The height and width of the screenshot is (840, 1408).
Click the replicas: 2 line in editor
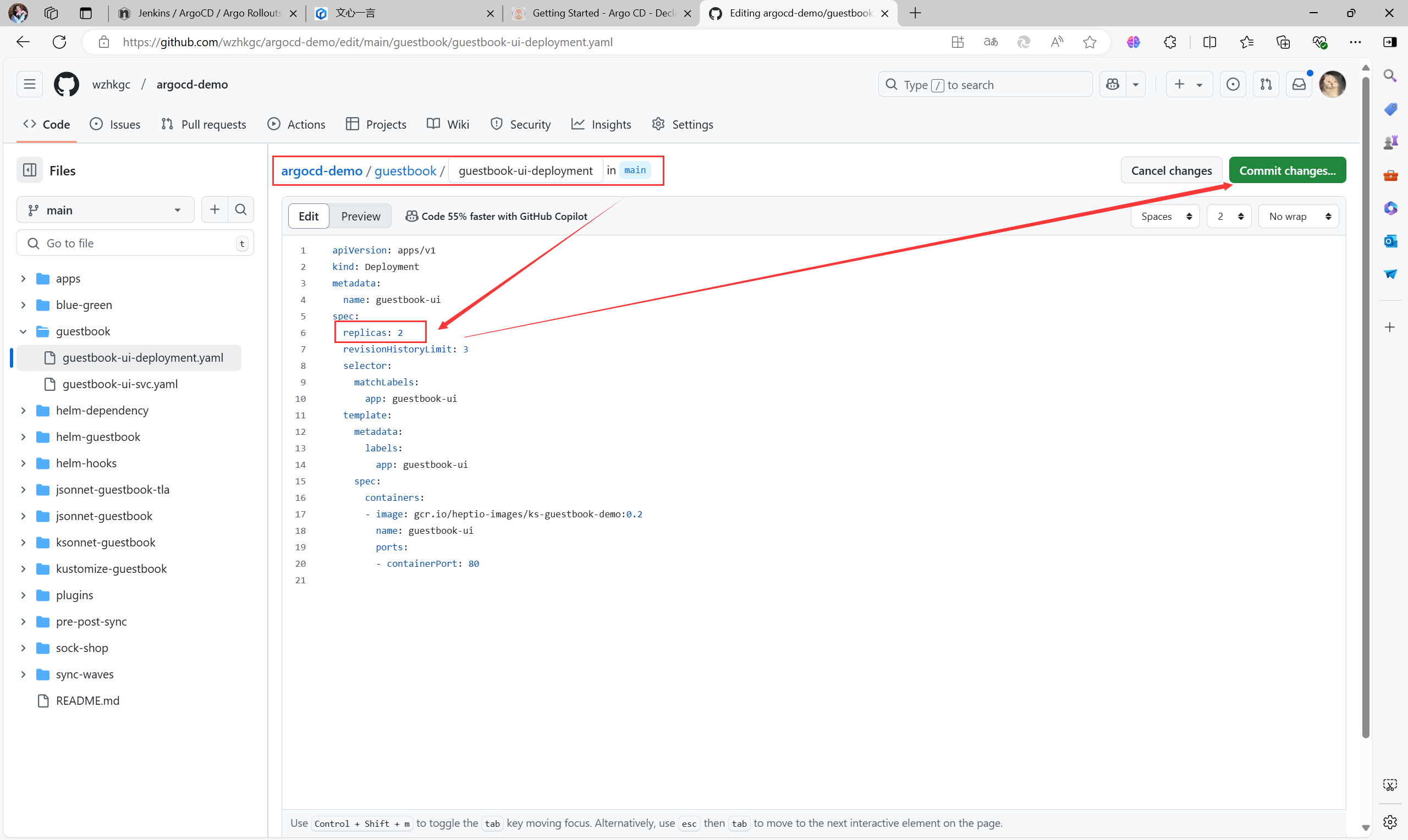(x=373, y=332)
